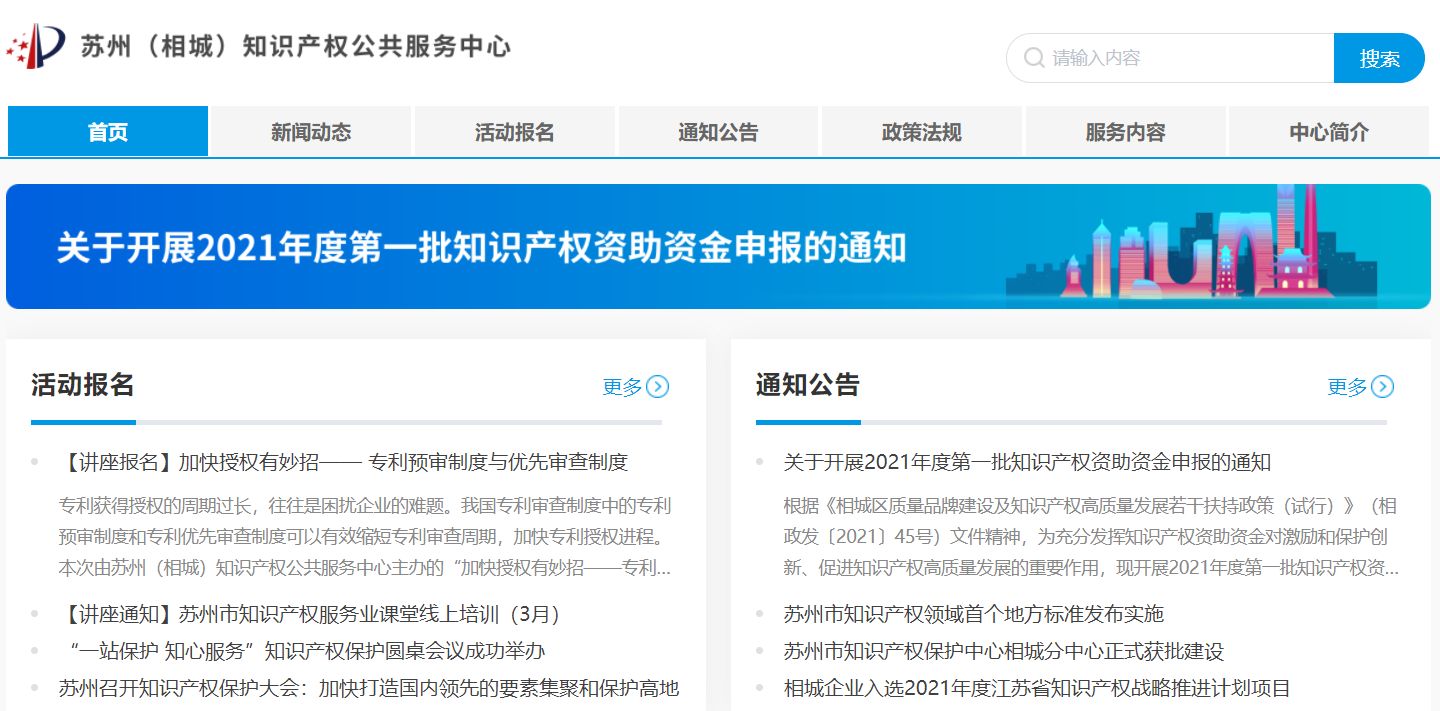
Task: Go to the 通知公告 navigation tab
Action: (718, 132)
